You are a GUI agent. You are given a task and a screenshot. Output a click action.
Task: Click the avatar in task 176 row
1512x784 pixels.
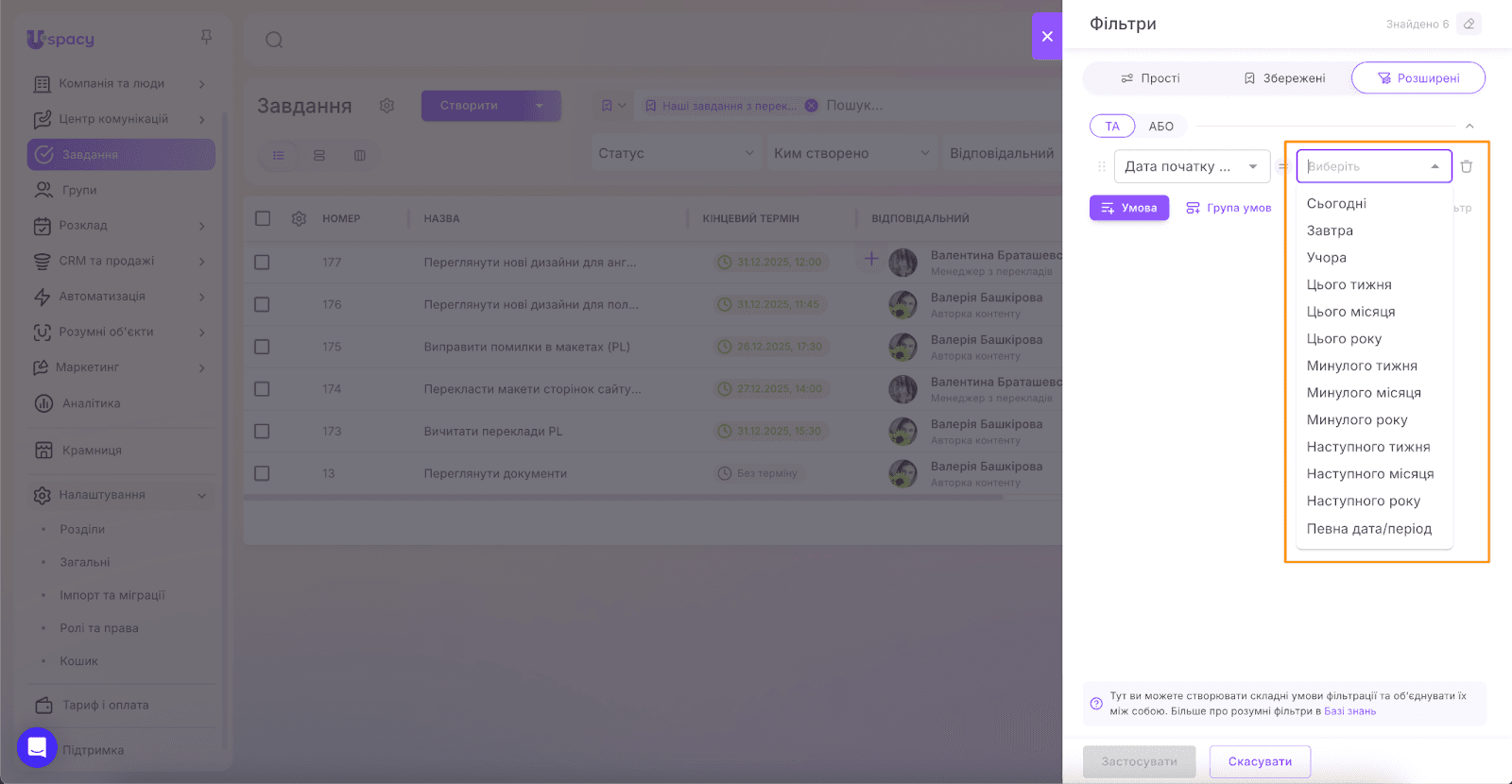[903, 305]
